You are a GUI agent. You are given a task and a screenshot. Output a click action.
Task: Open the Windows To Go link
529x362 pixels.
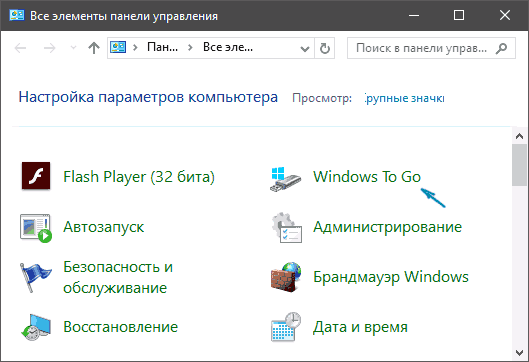(x=367, y=177)
